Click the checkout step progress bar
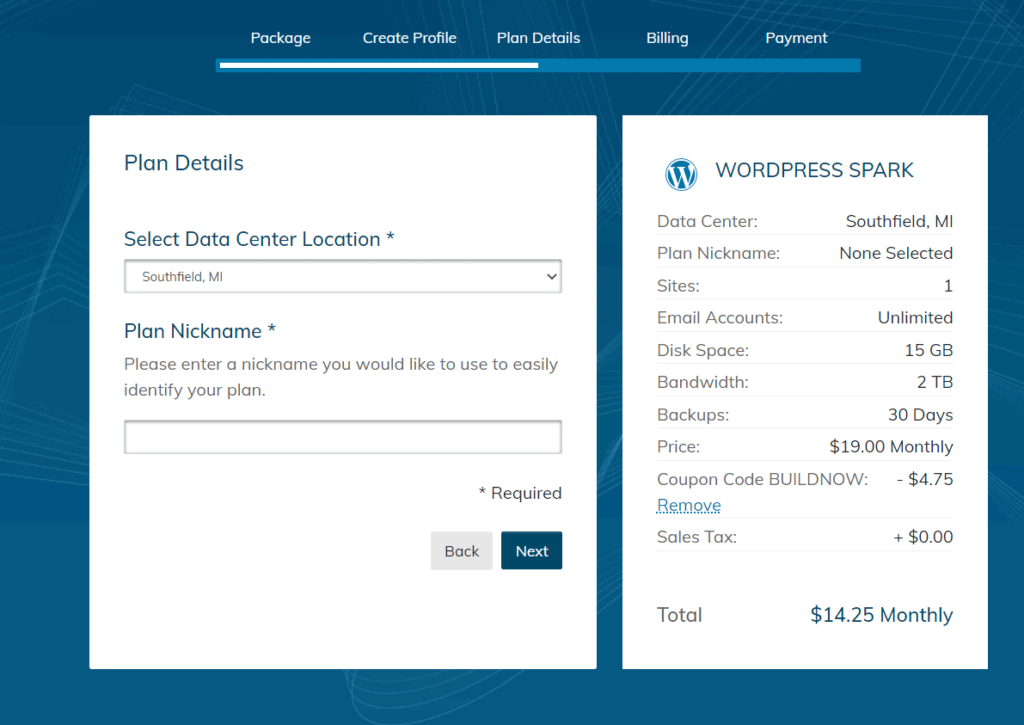1024x725 pixels. 538,65
